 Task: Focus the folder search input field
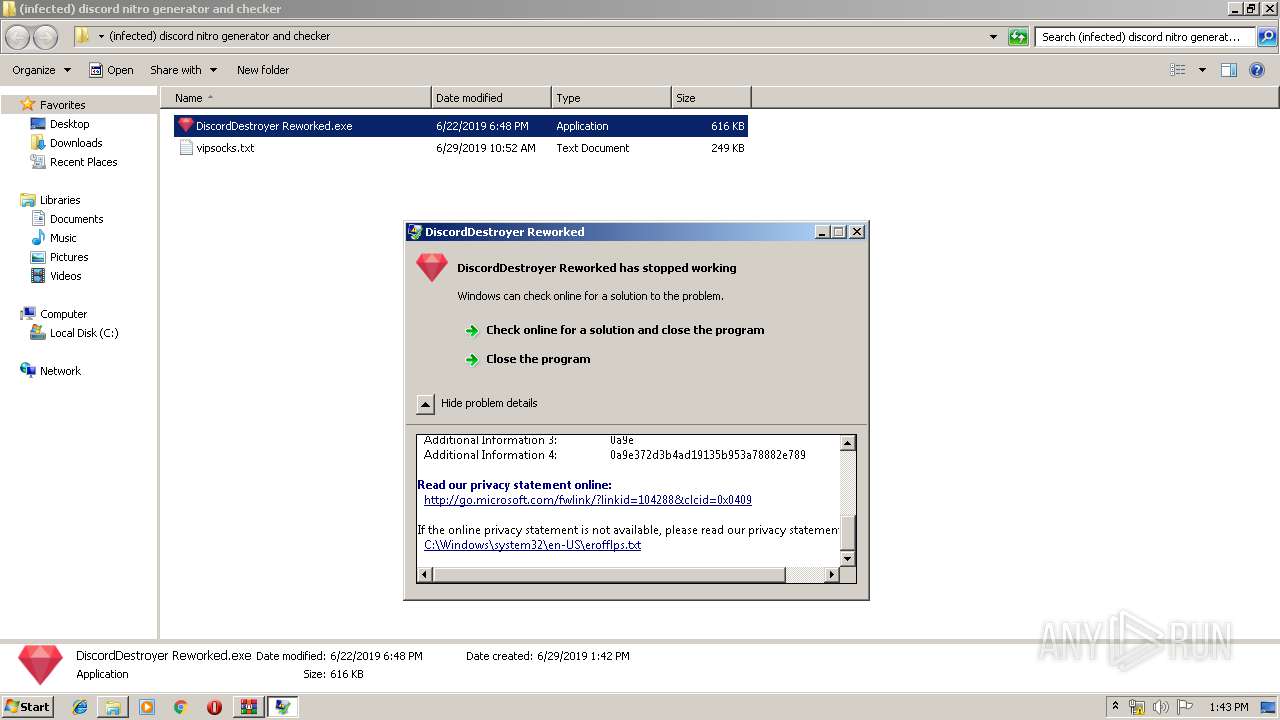[1146, 37]
